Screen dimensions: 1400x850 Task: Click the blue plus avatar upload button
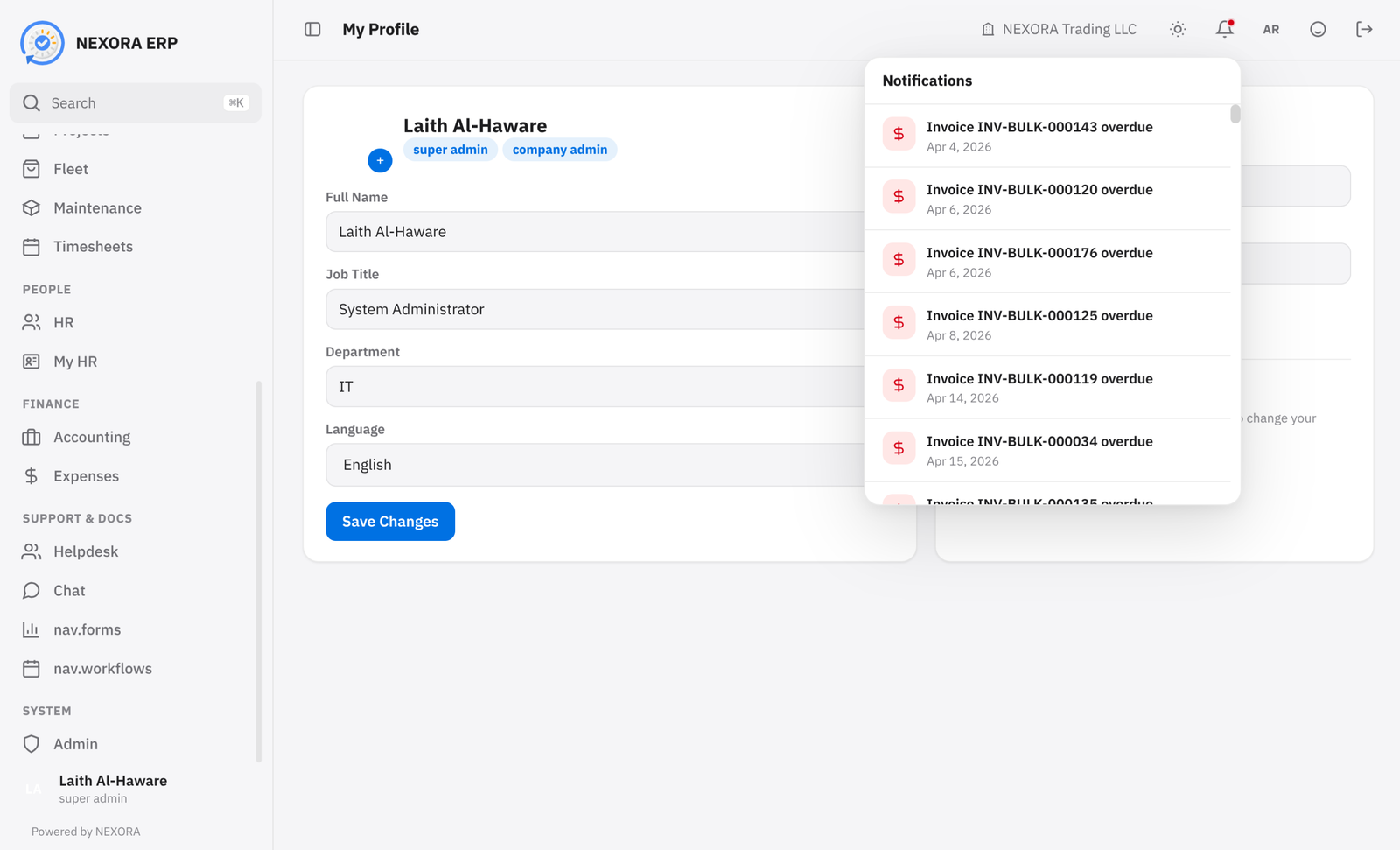(x=380, y=160)
